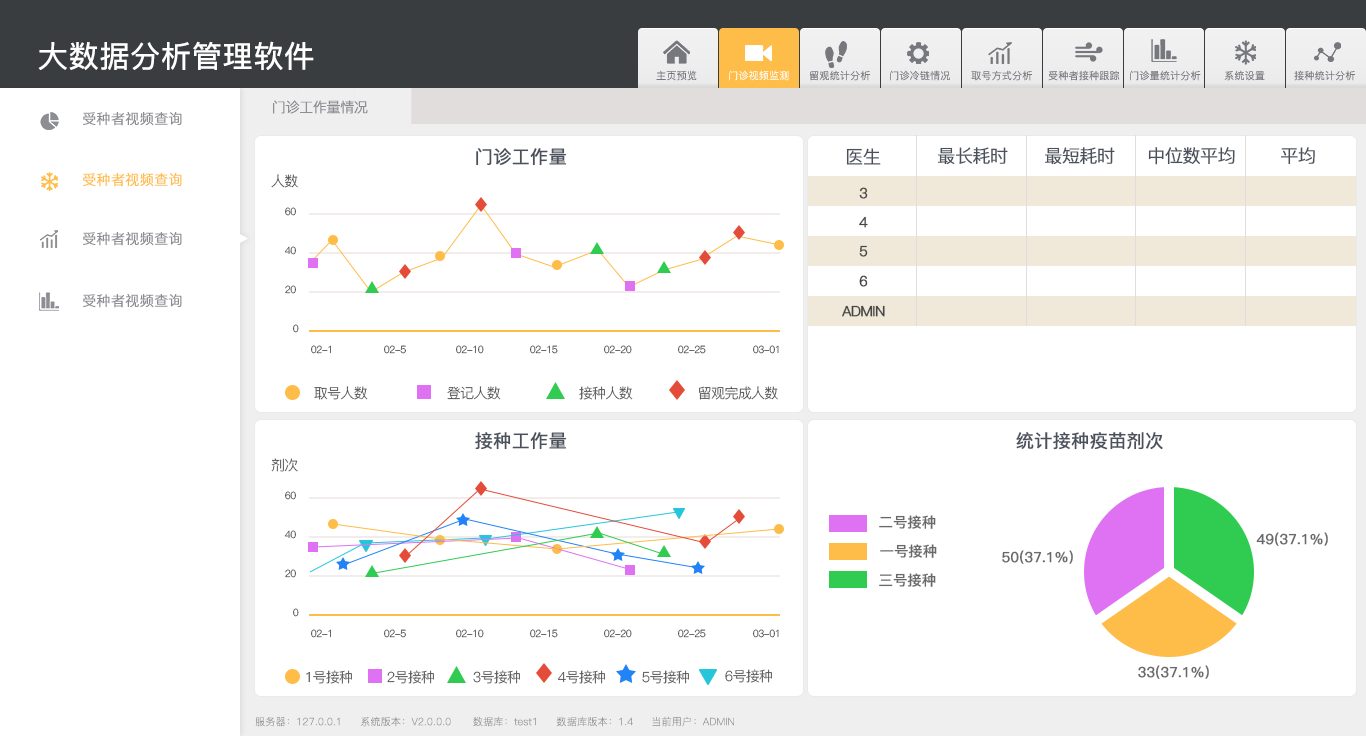
Task: Toggle 接种人数 legend entry
Action: point(590,392)
